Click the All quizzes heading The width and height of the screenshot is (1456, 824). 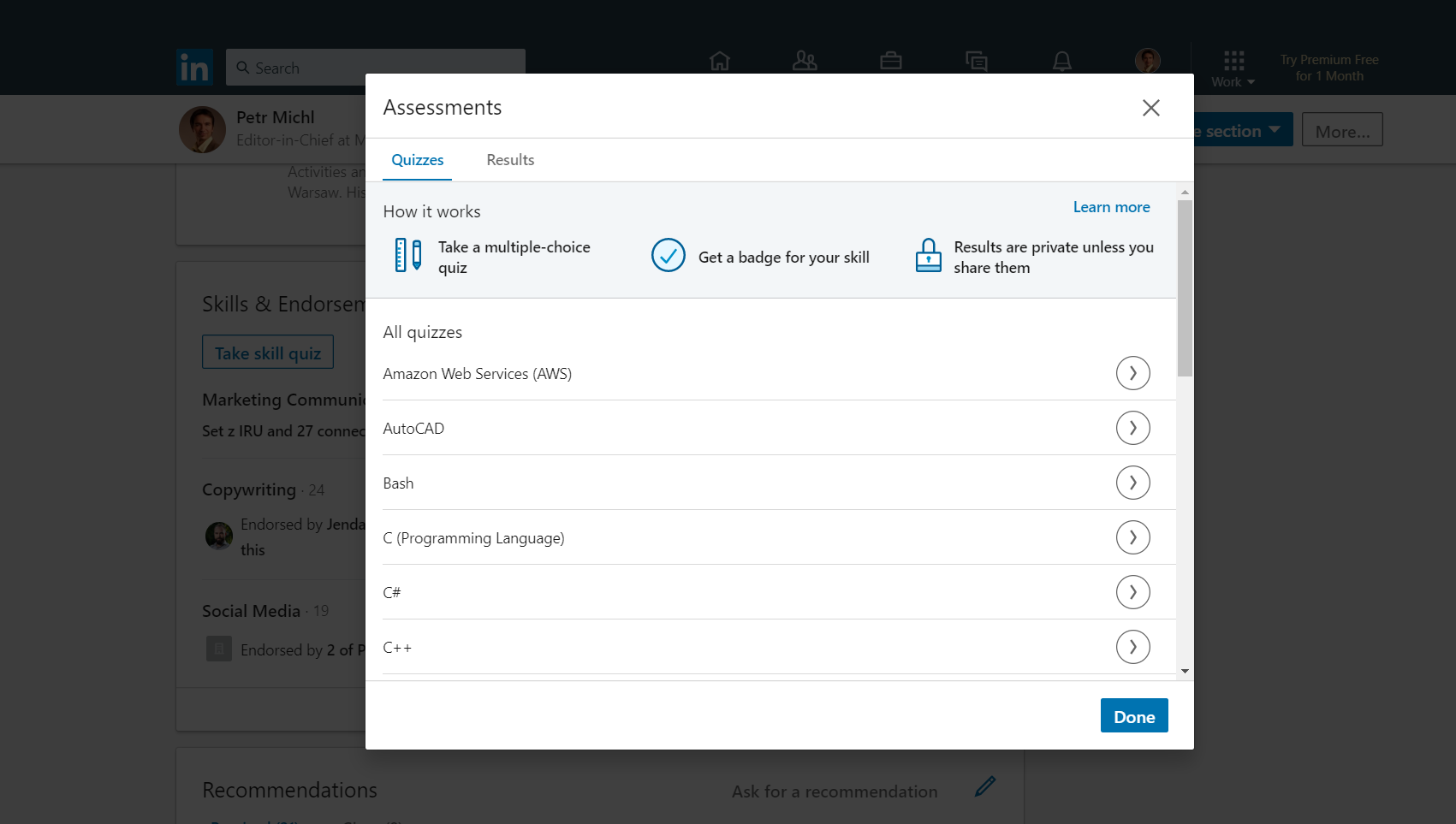[x=423, y=332]
